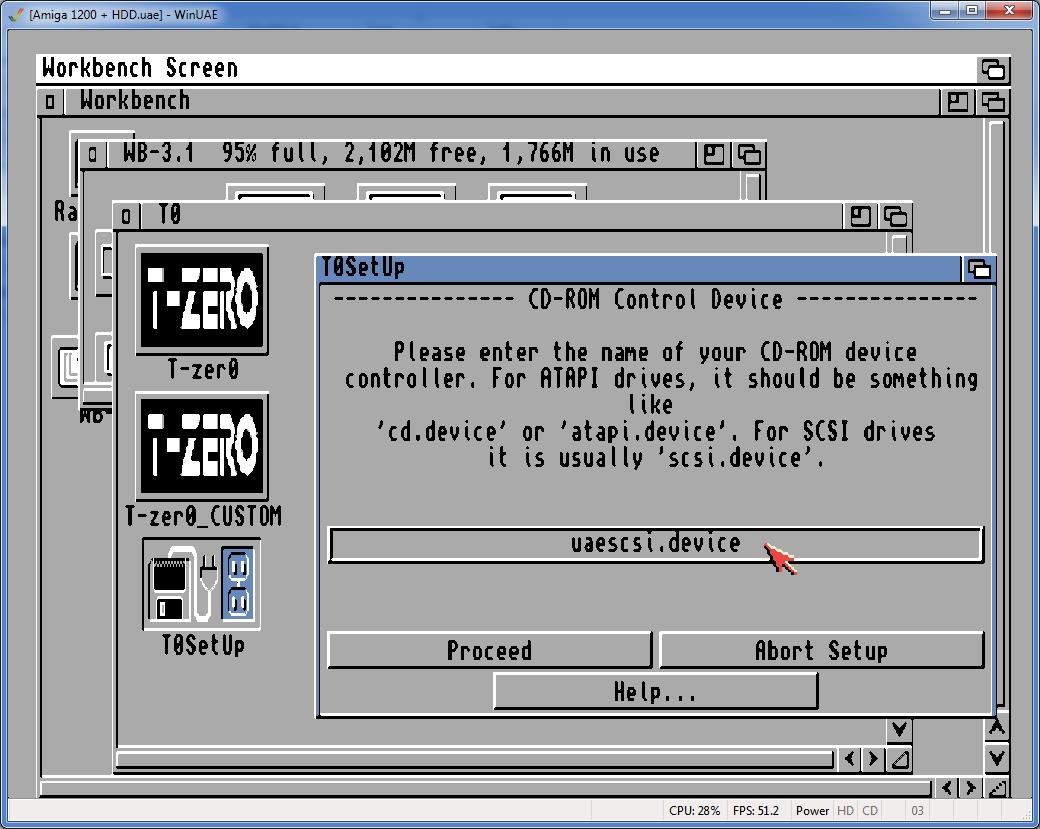The width and height of the screenshot is (1040, 829).
Task: Click the T0 window horizontal scrollbar
Action: 475,759
